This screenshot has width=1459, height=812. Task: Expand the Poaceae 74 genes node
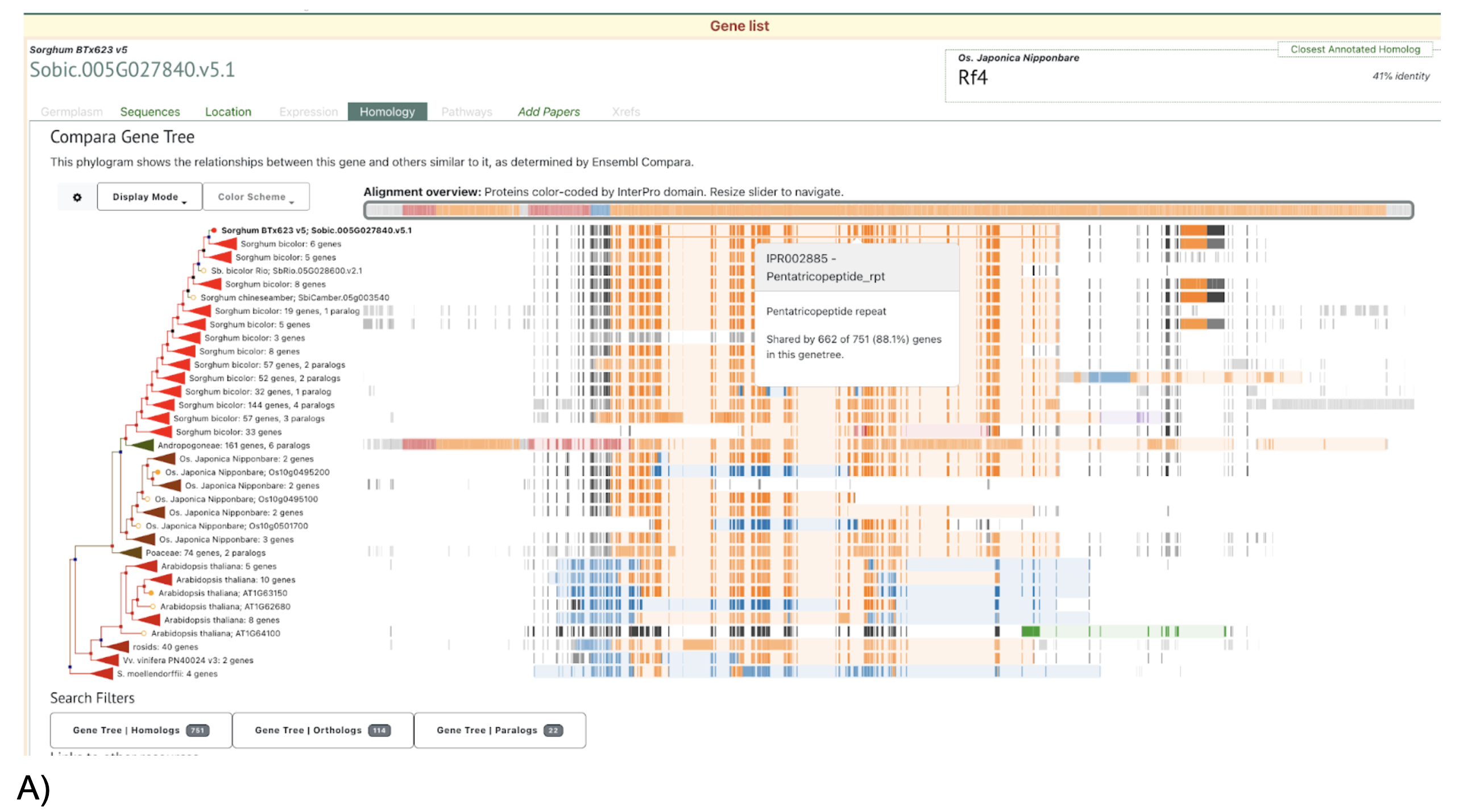tap(131, 553)
